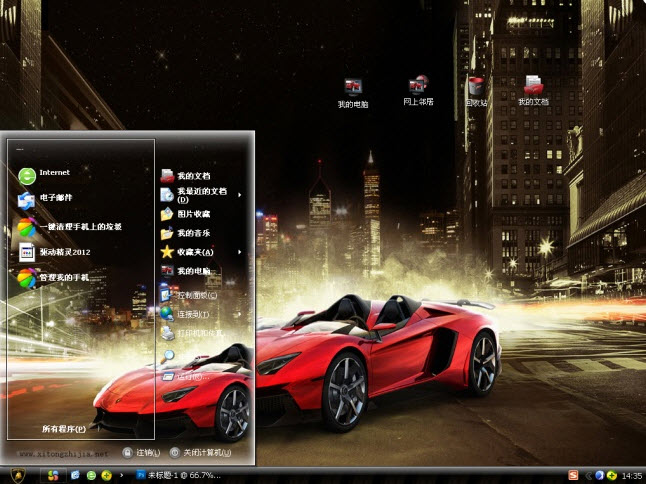Expand All Programs (所有程序) list

pos(64,429)
